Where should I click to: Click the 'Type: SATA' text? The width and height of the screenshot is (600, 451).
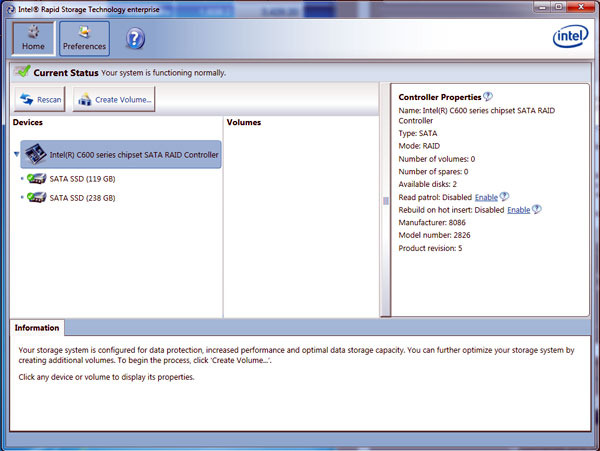(x=417, y=134)
